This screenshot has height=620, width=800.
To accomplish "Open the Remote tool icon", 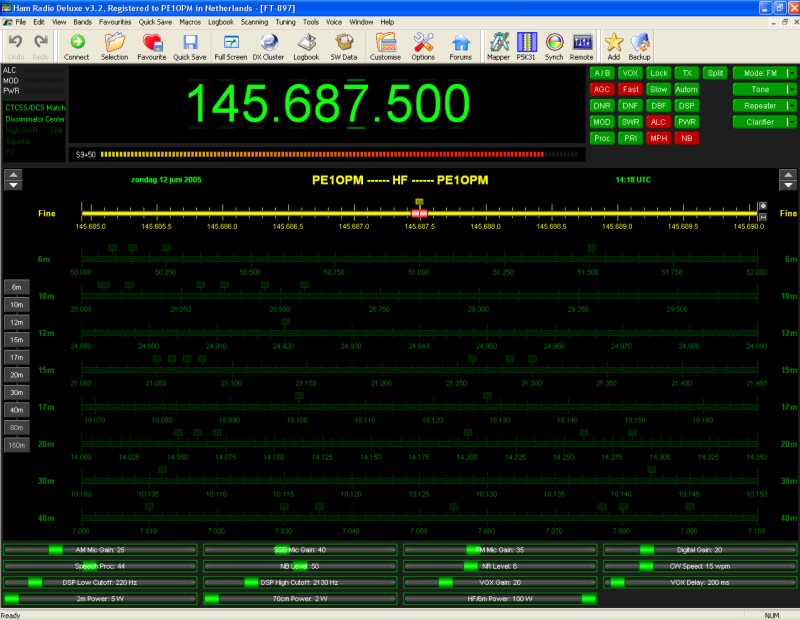I will [582, 46].
